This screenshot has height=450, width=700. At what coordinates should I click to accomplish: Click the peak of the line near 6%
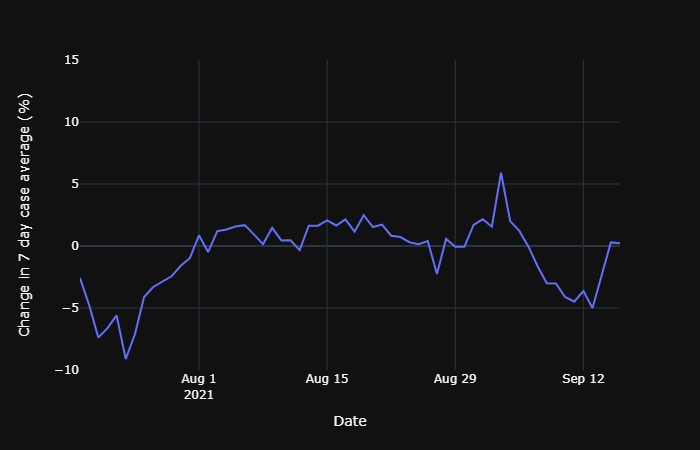point(501,173)
